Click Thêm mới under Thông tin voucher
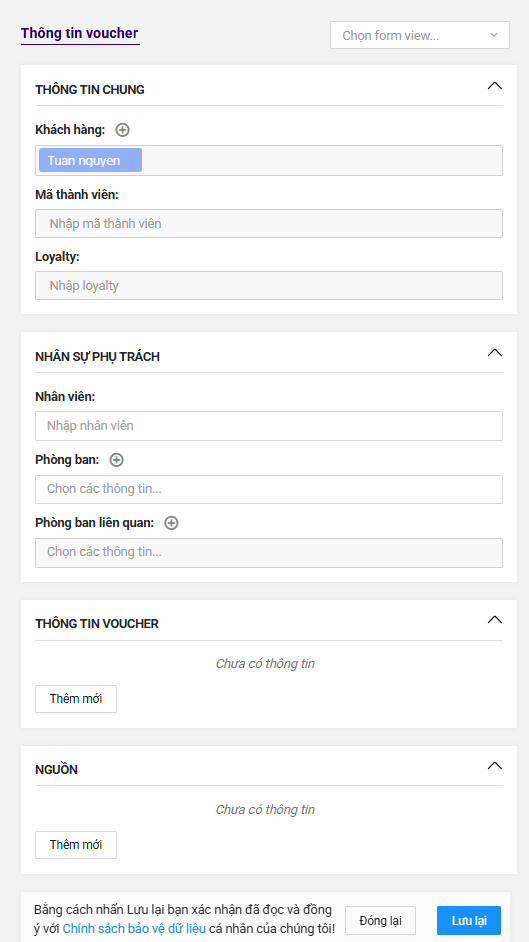The width and height of the screenshot is (529, 942). coord(76,699)
